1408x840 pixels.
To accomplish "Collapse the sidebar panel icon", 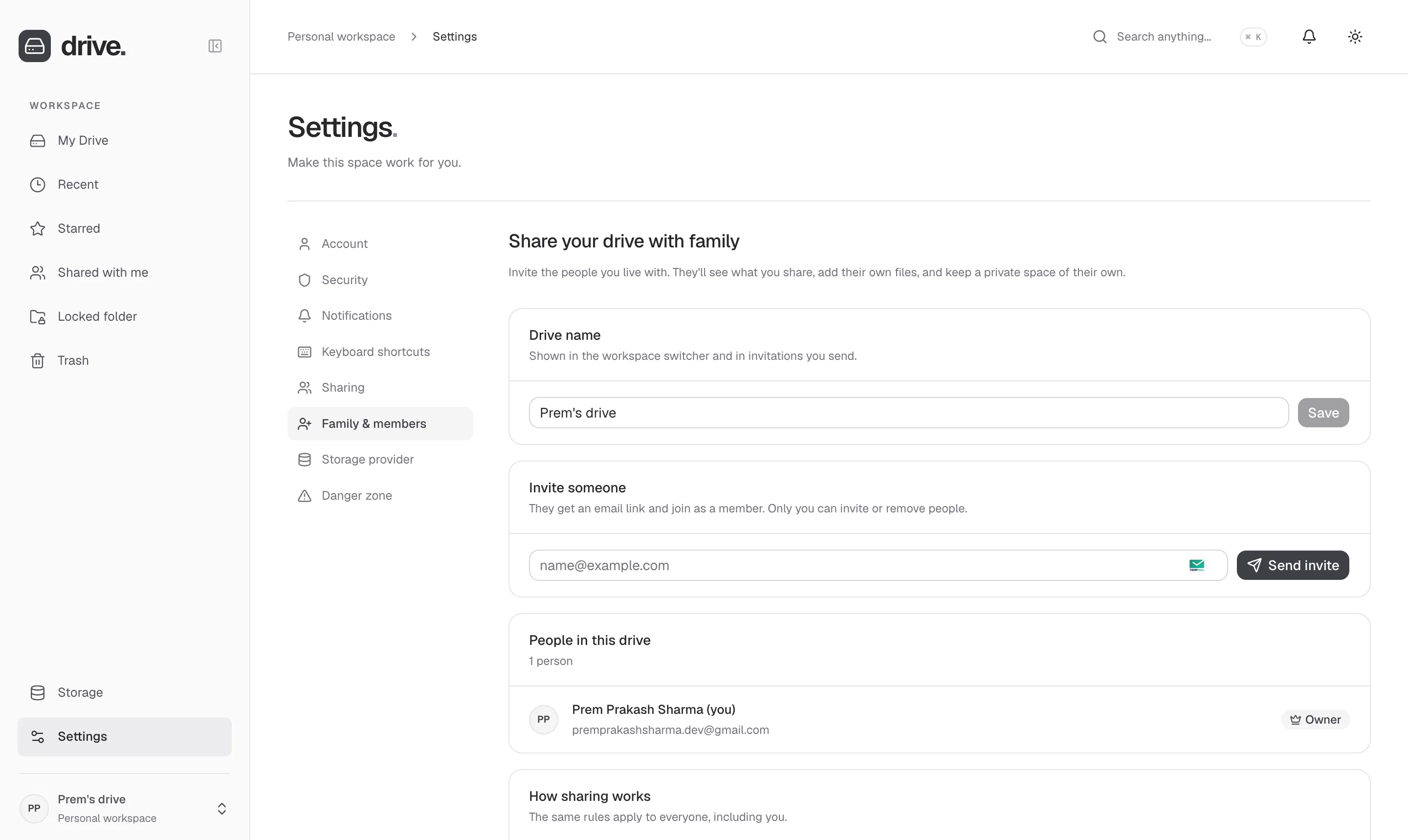I will coord(215,46).
